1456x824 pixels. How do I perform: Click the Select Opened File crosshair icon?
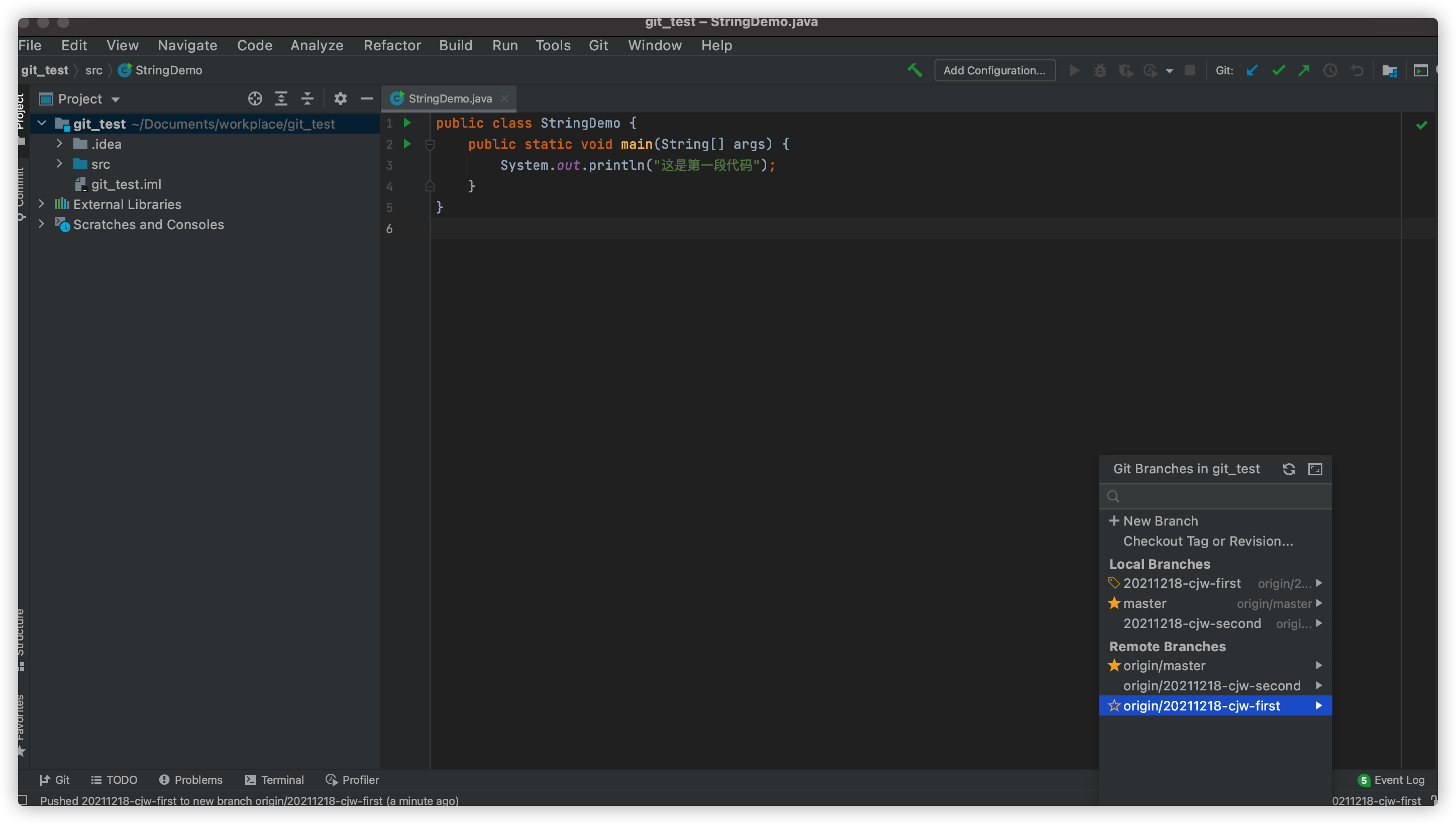click(255, 98)
